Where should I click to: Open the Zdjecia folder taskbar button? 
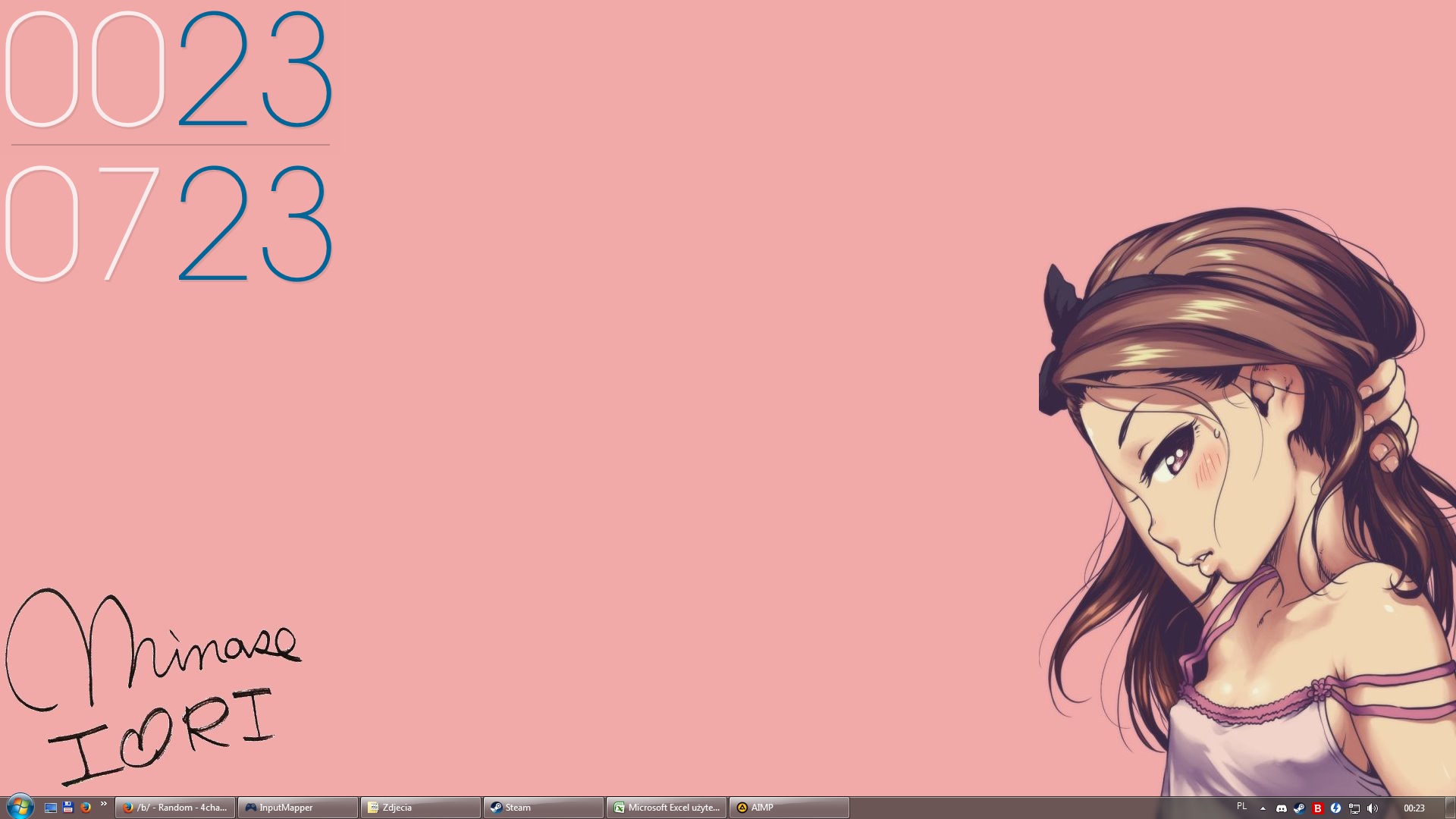[421, 808]
